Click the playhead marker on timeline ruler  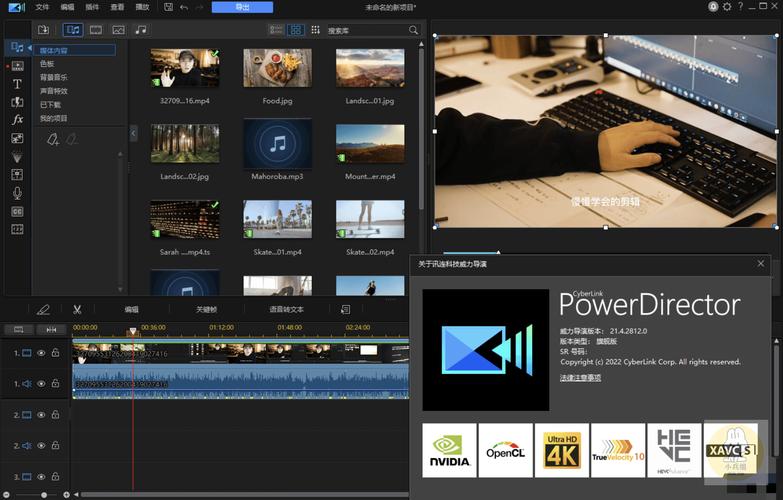tap(133, 331)
